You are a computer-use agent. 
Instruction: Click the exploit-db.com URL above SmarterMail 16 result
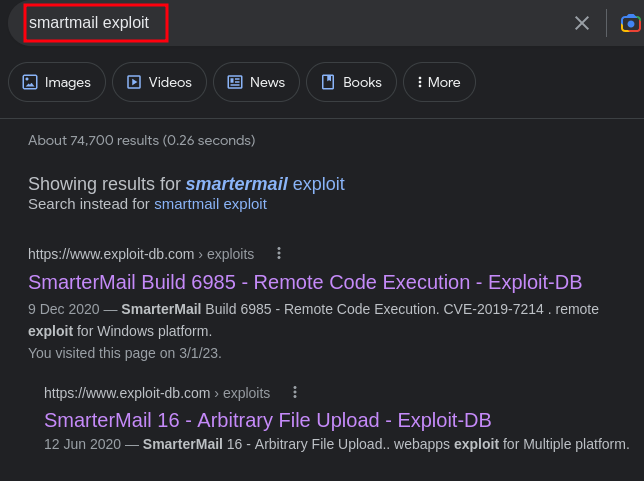(x=157, y=393)
